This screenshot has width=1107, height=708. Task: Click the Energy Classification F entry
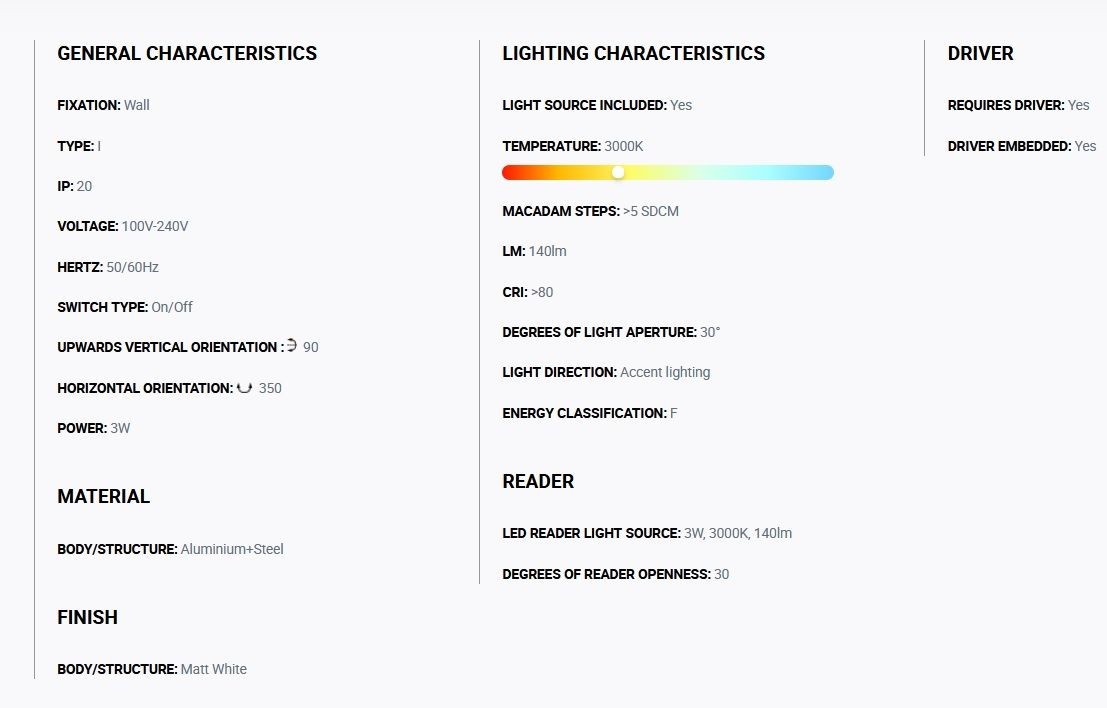click(x=590, y=413)
